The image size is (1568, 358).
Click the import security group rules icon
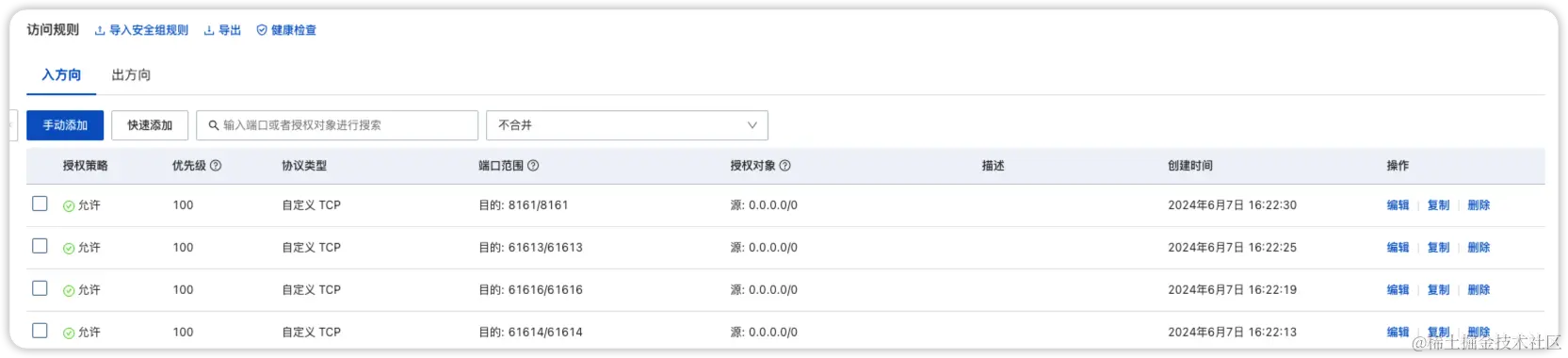tap(100, 31)
